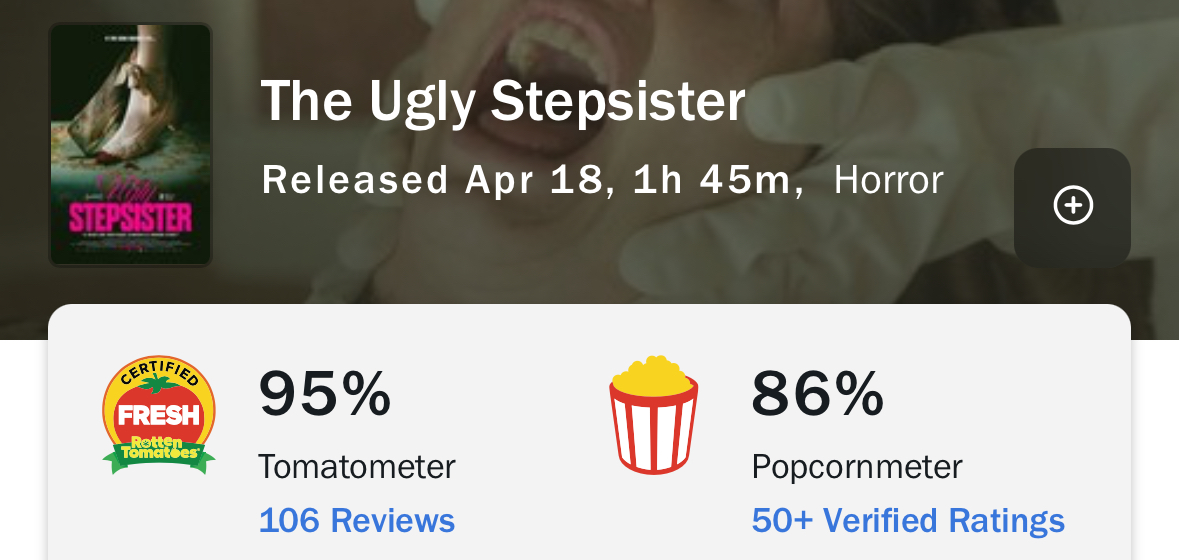Click the green Rotten Tomatoes ribbon on the badge
The width and height of the screenshot is (1179, 560).
[158, 452]
